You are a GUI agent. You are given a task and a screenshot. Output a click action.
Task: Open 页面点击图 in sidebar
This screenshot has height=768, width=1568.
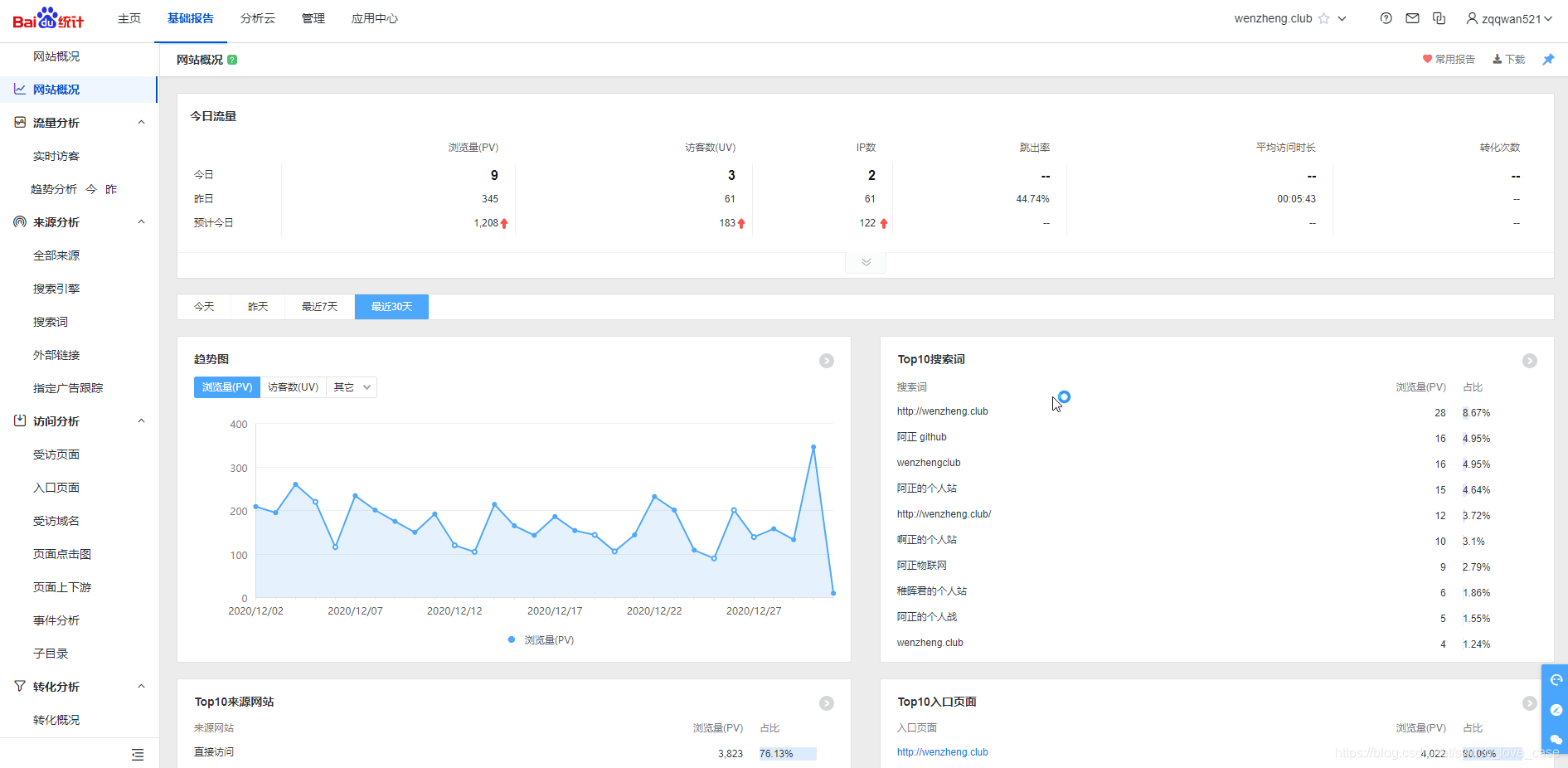point(62,554)
